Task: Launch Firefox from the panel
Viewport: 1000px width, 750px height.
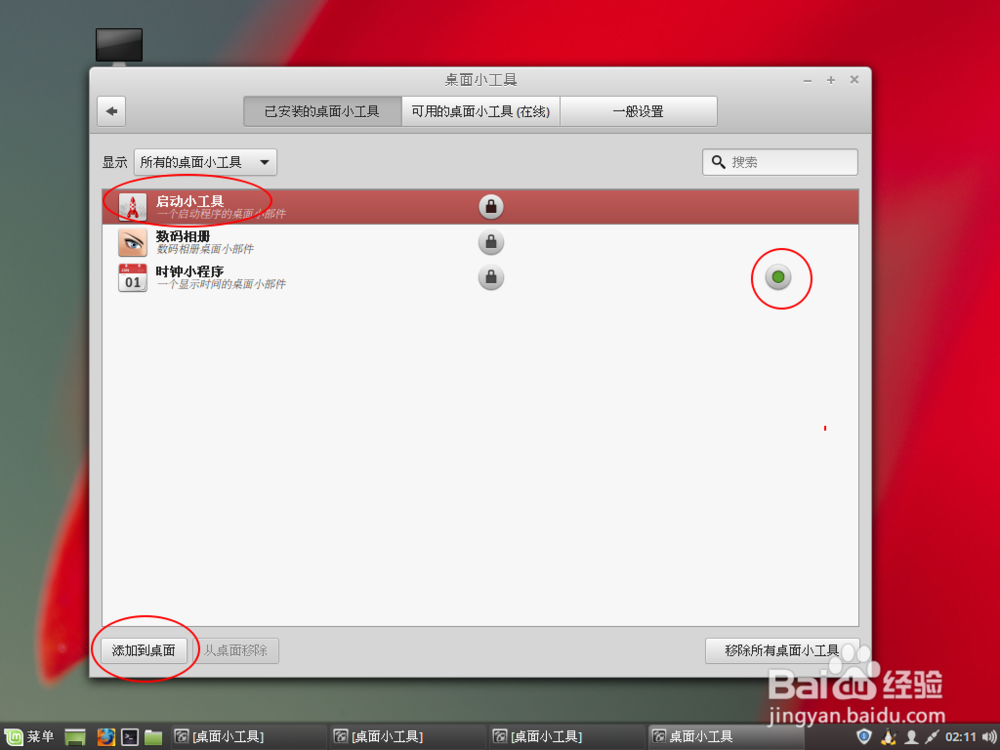Action: (x=106, y=737)
